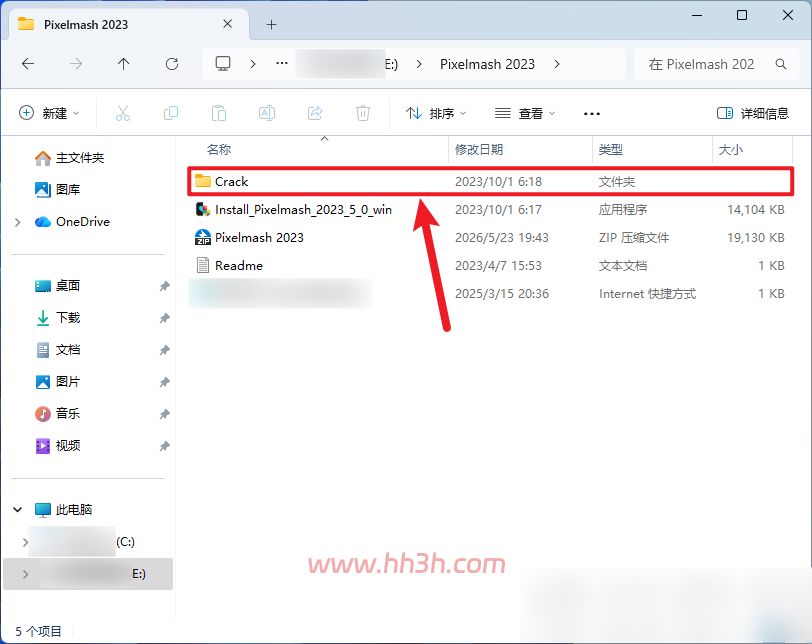Image resolution: width=812 pixels, height=644 pixels.
Task: Click the Paste clipboard icon
Action: [x=219, y=113]
